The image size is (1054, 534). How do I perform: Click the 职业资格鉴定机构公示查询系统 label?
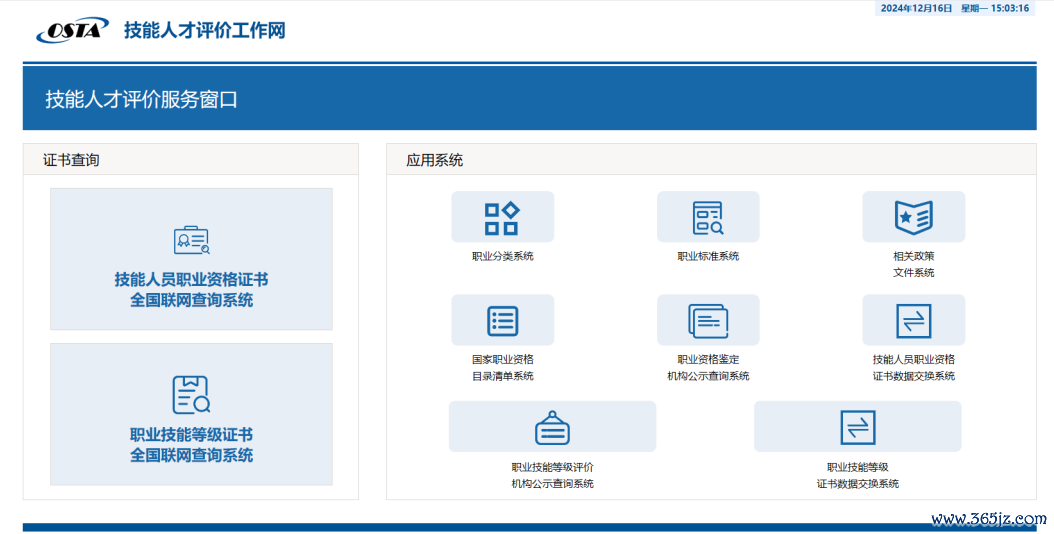point(708,368)
